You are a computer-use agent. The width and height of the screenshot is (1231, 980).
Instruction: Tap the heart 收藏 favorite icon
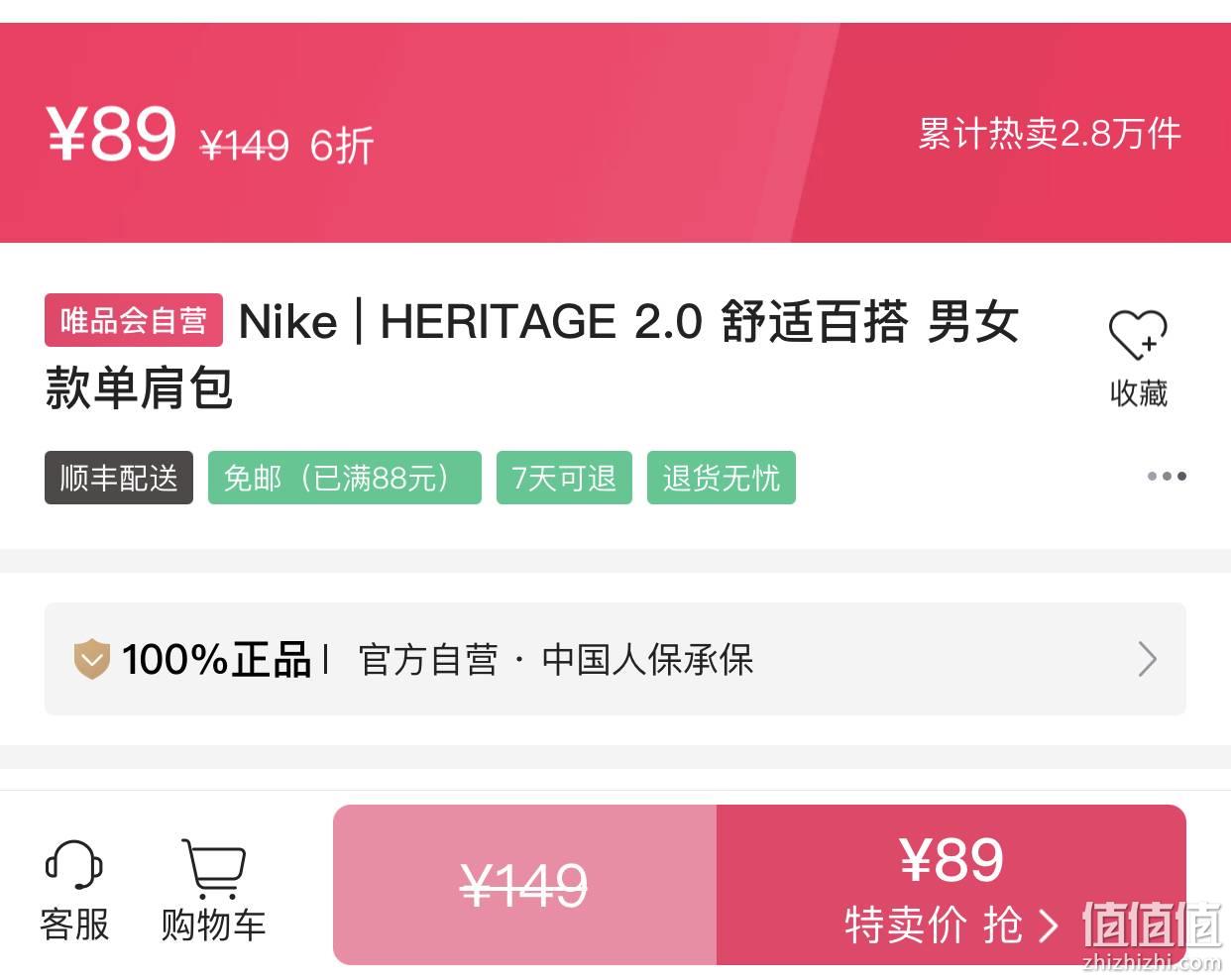pyautogui.click(x=1138, y=335)
